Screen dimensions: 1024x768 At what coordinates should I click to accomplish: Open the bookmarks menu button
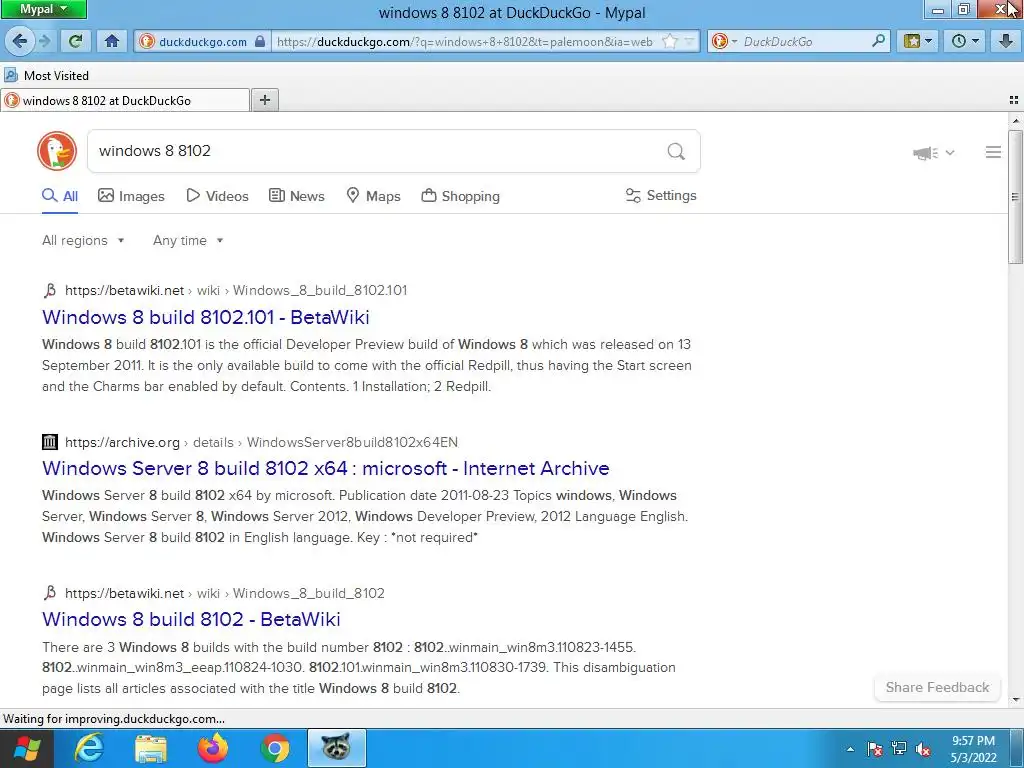pyautogui.click(x=917, y=42)
